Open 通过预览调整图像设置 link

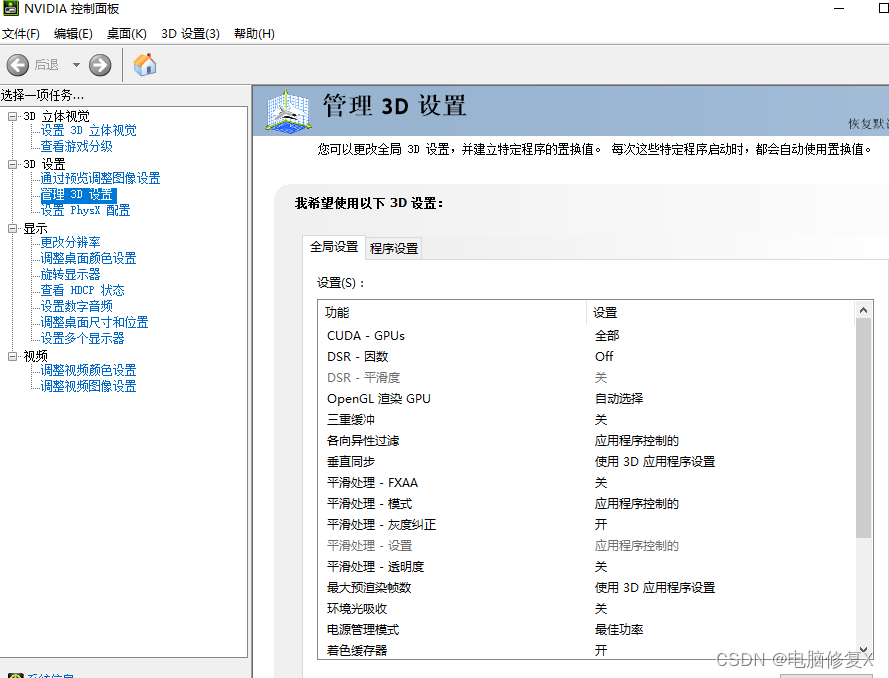pyautogui.click(x=100, y=179)
